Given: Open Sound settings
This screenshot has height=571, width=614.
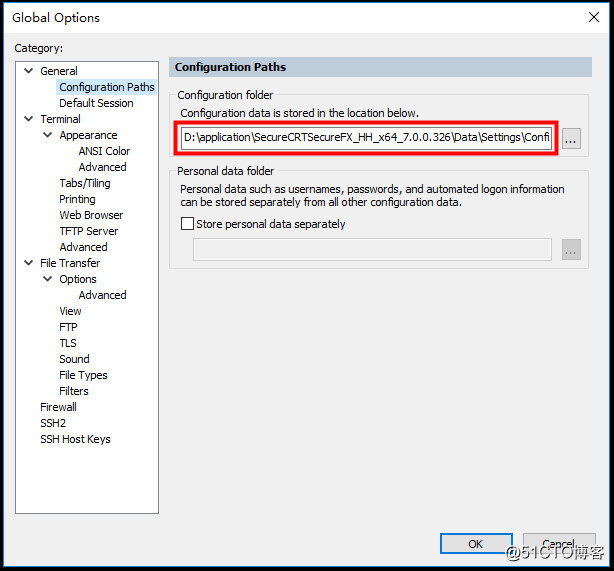Looking at the screenshot, I should [x=74, y=359].
